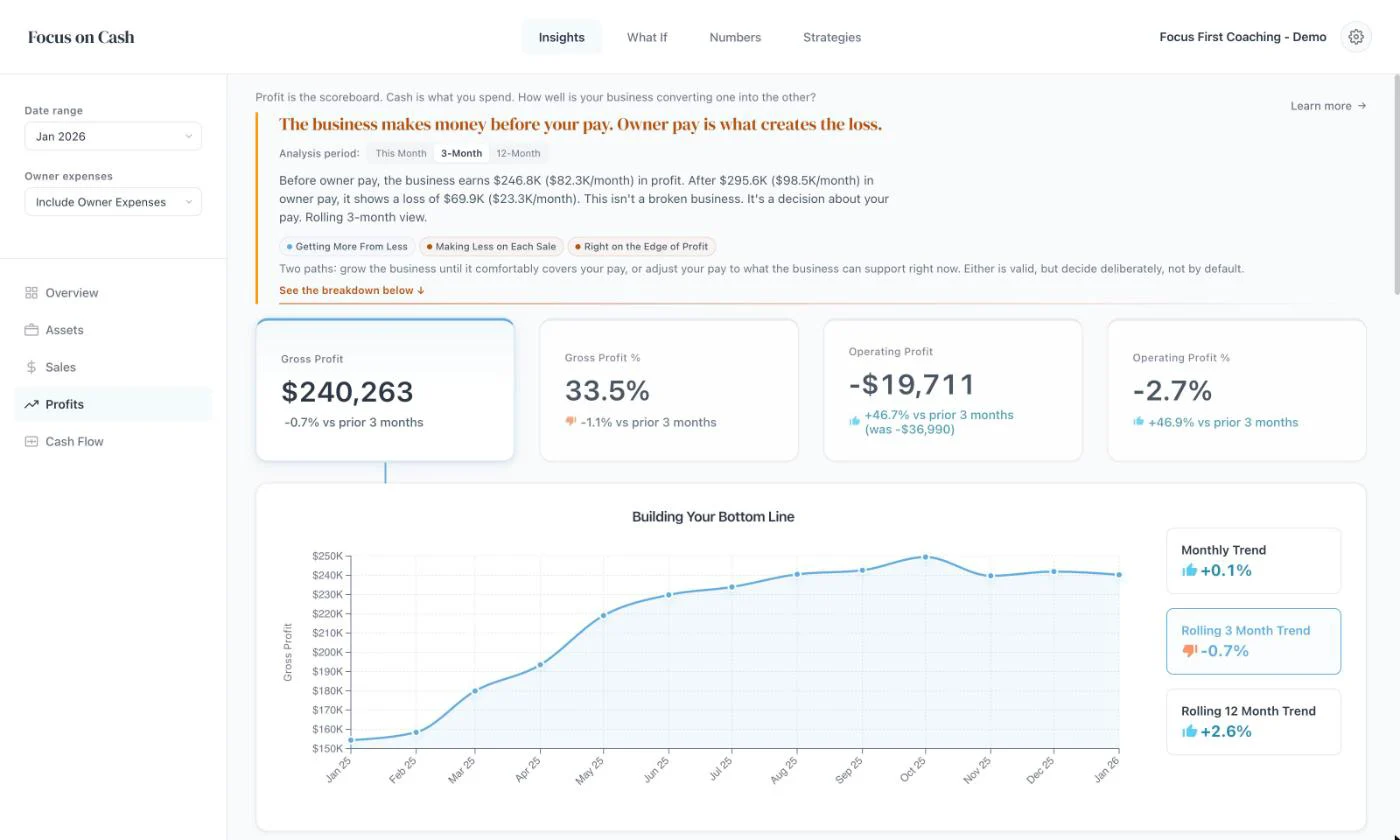Click thumbs-down icon in Gross Profit % card
The image size is (1400, 840).
pyautogui.click(x=571, y=421)
